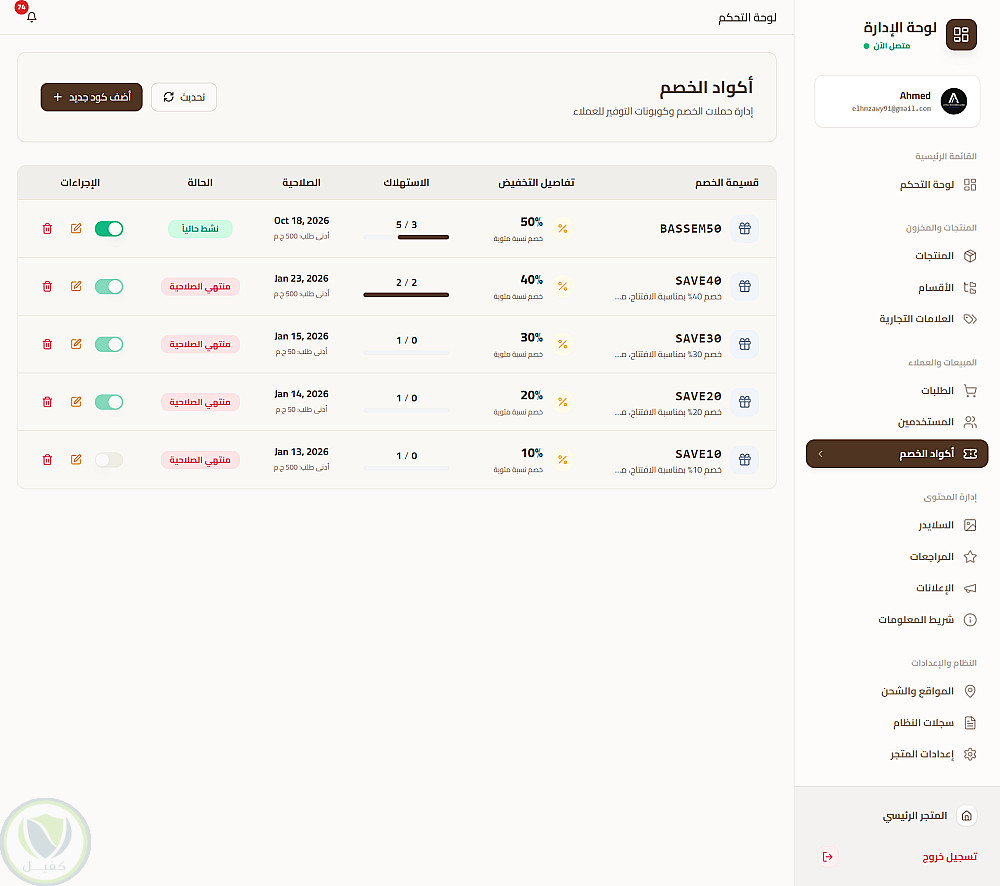Toggle the SAVE30 coupon switch
The width and height of the screenshot is (1000, 886).
(109, 344)
